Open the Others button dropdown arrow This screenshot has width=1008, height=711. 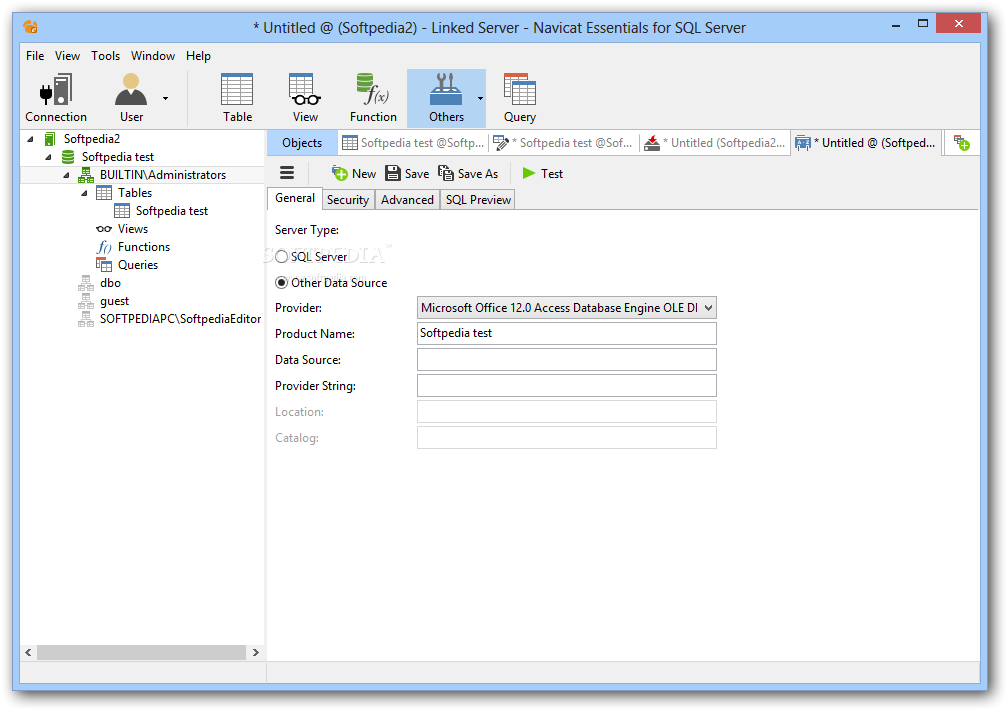[x=480, y=98]
